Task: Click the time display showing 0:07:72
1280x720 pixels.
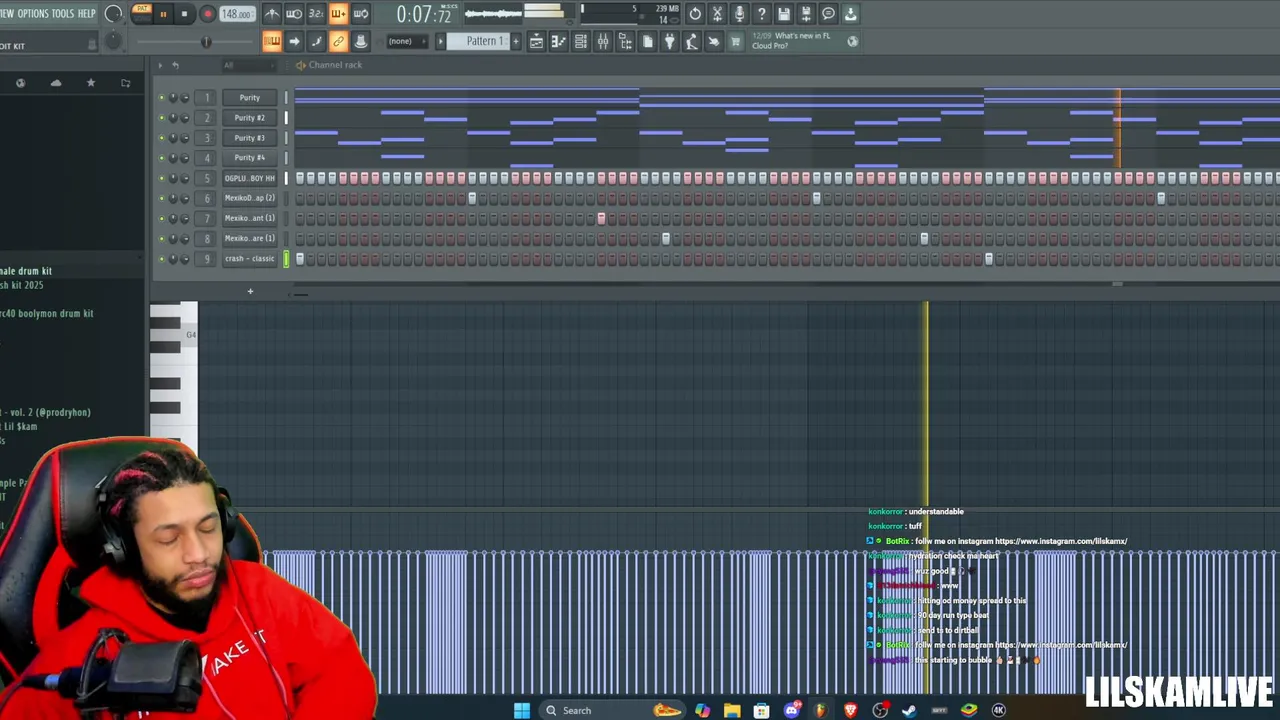Action: (424, 14)
